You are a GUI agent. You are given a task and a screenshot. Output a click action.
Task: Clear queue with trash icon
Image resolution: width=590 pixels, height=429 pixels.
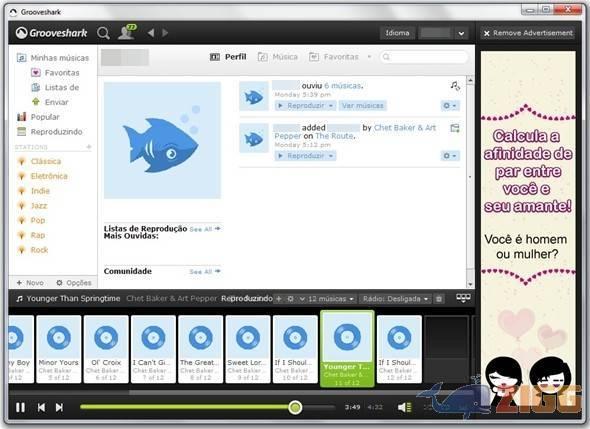439,299
